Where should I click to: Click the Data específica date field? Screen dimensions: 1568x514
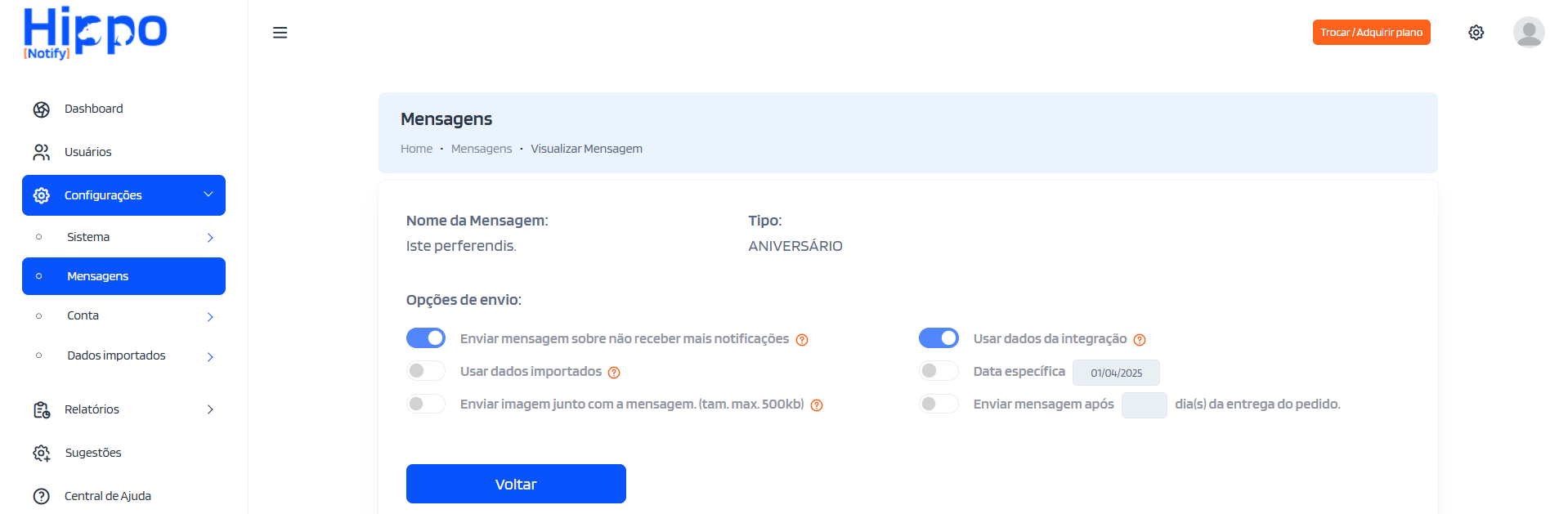point(1116,373)
